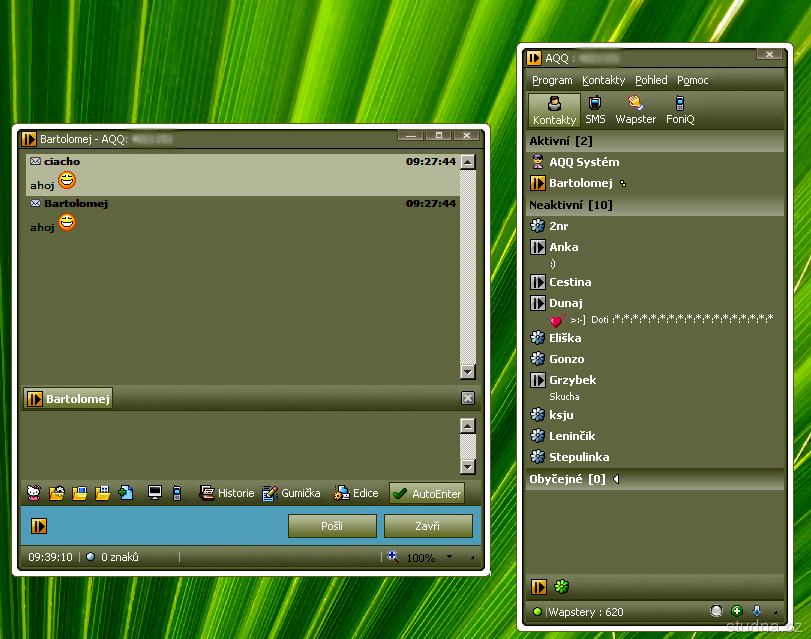Open the Wapster panel in contact list
The height and width of the screenshot is (639, 811).
[635, 110]
